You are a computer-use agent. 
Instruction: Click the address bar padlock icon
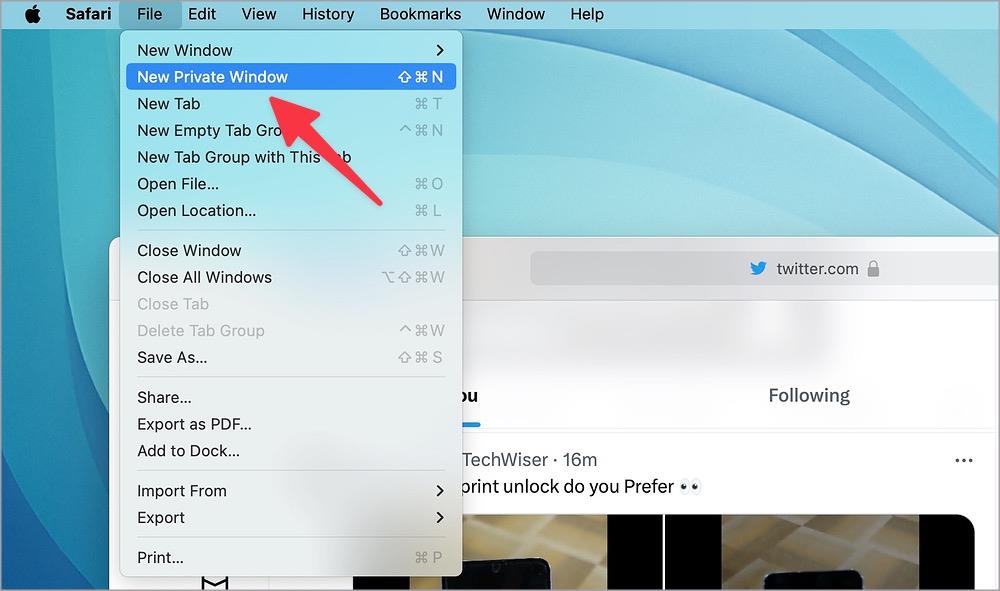click(x=873, y=268)
